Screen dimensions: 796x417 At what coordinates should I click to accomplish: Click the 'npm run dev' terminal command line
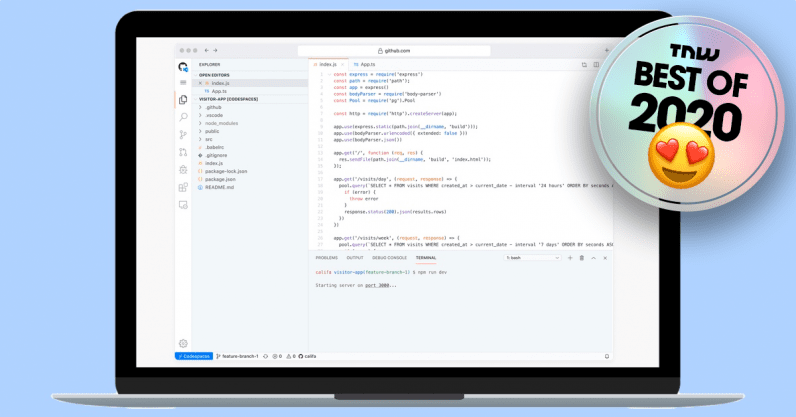click(x=381, y=272)
